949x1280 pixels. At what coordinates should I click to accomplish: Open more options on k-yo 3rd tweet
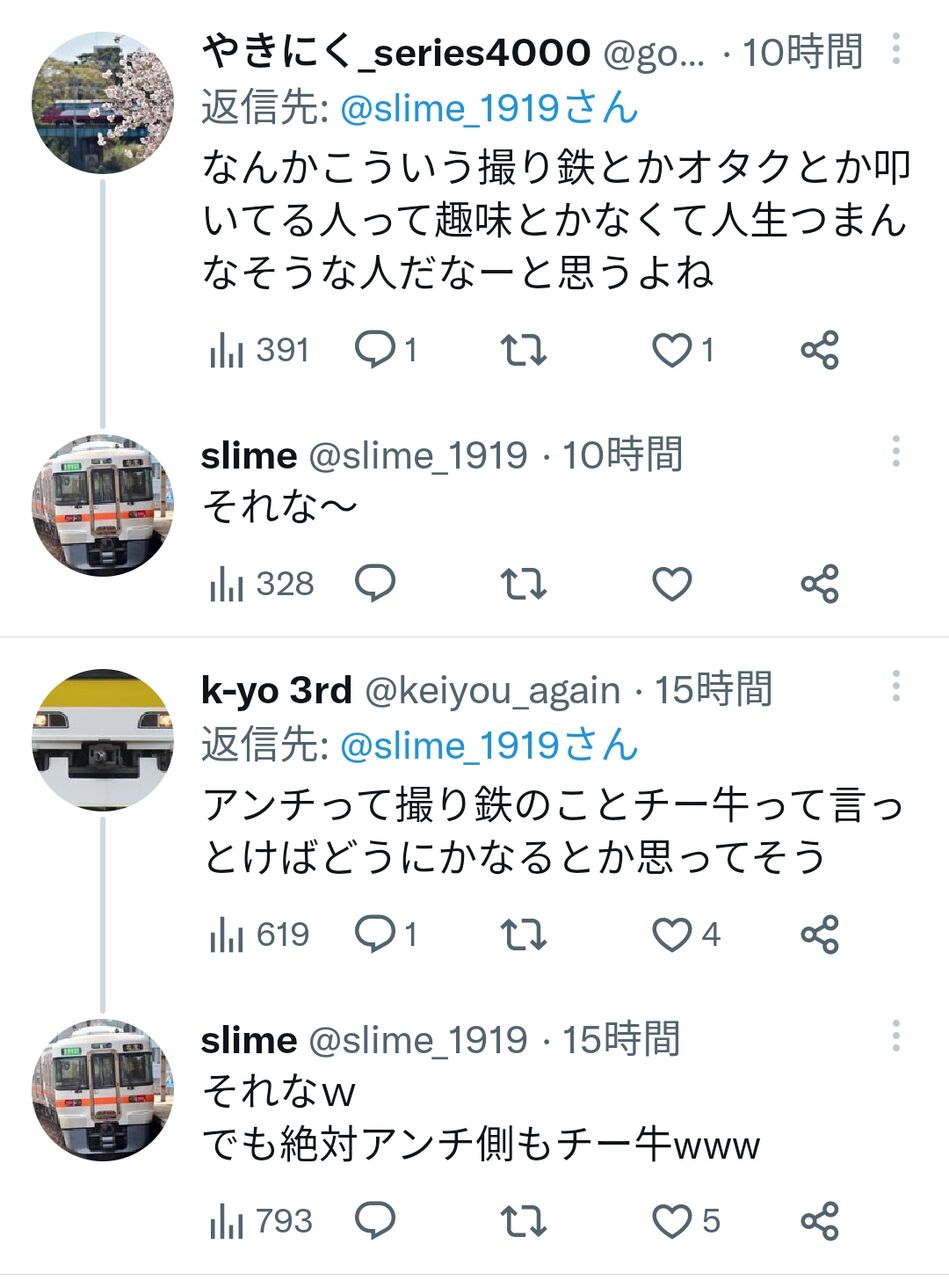896,686
